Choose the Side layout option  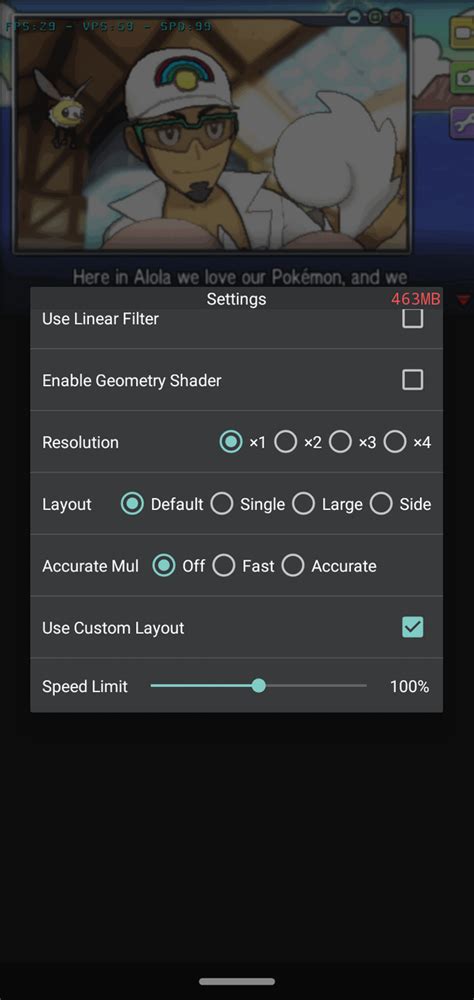click(381, 504)
